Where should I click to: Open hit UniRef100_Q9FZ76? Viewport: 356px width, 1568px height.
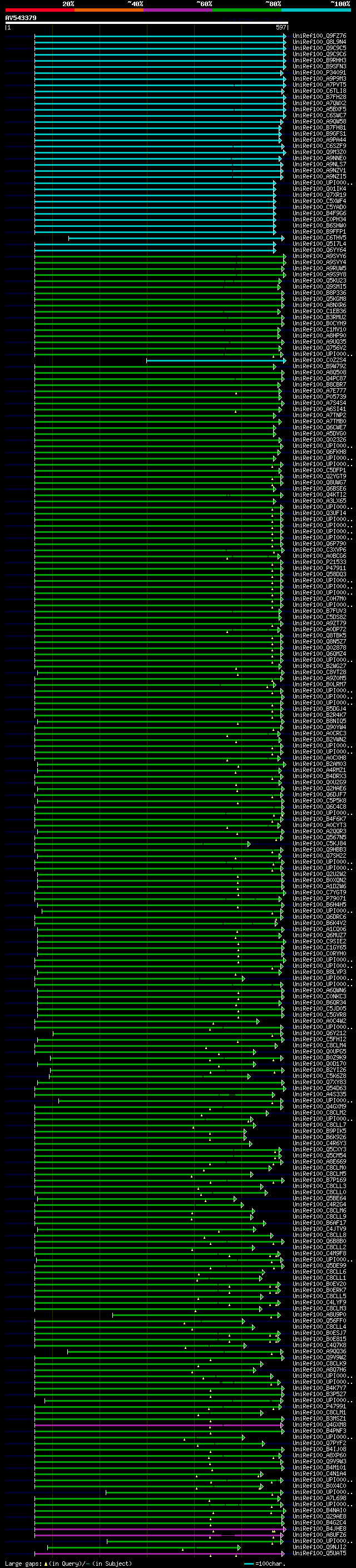[319, 36]
